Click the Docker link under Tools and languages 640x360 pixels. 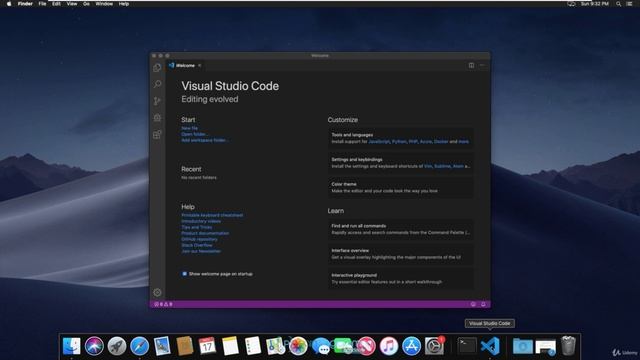441,142
